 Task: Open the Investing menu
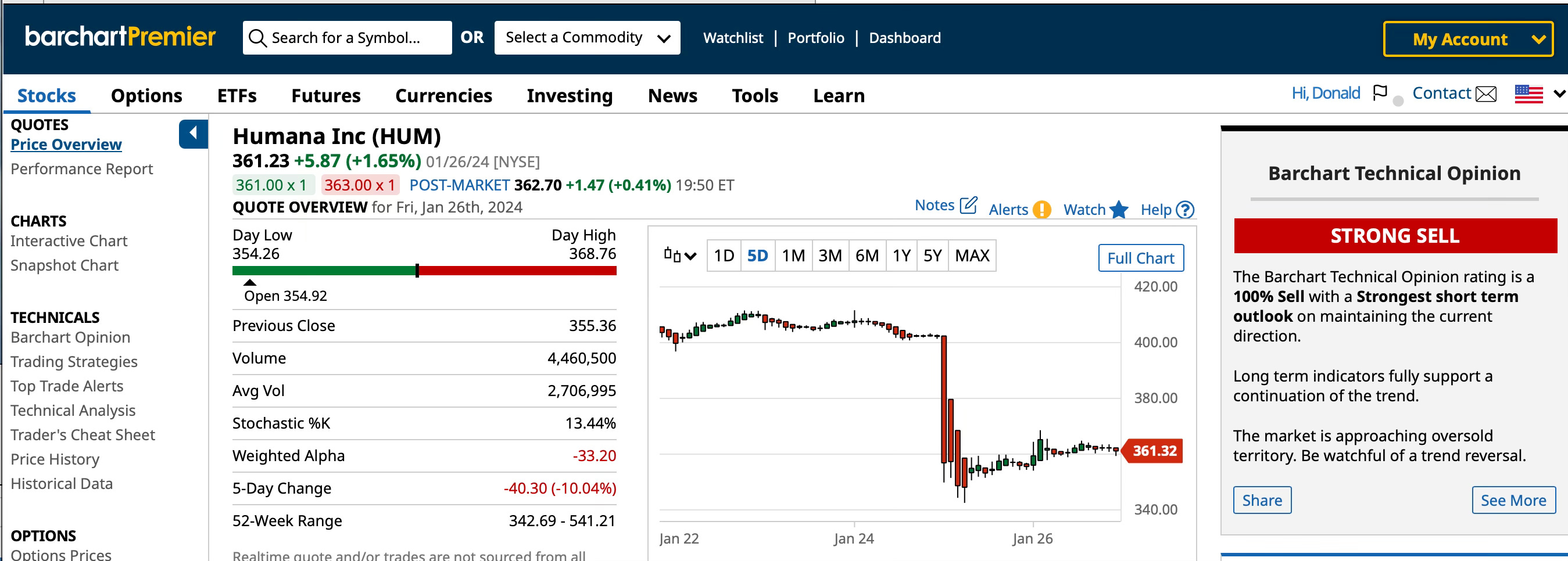[x=569, y=95]
